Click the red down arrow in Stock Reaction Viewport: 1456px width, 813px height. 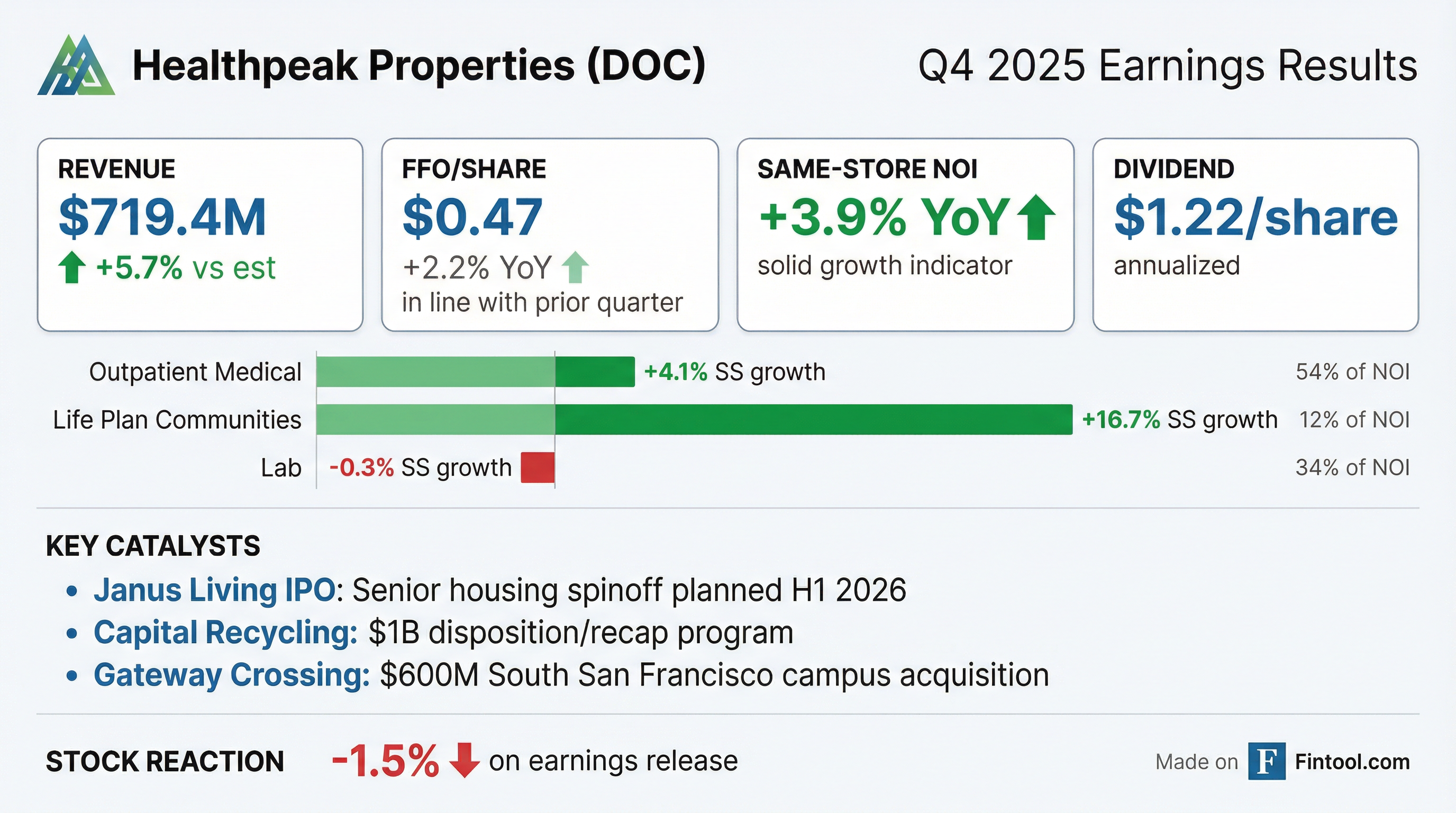pos(464,761)
